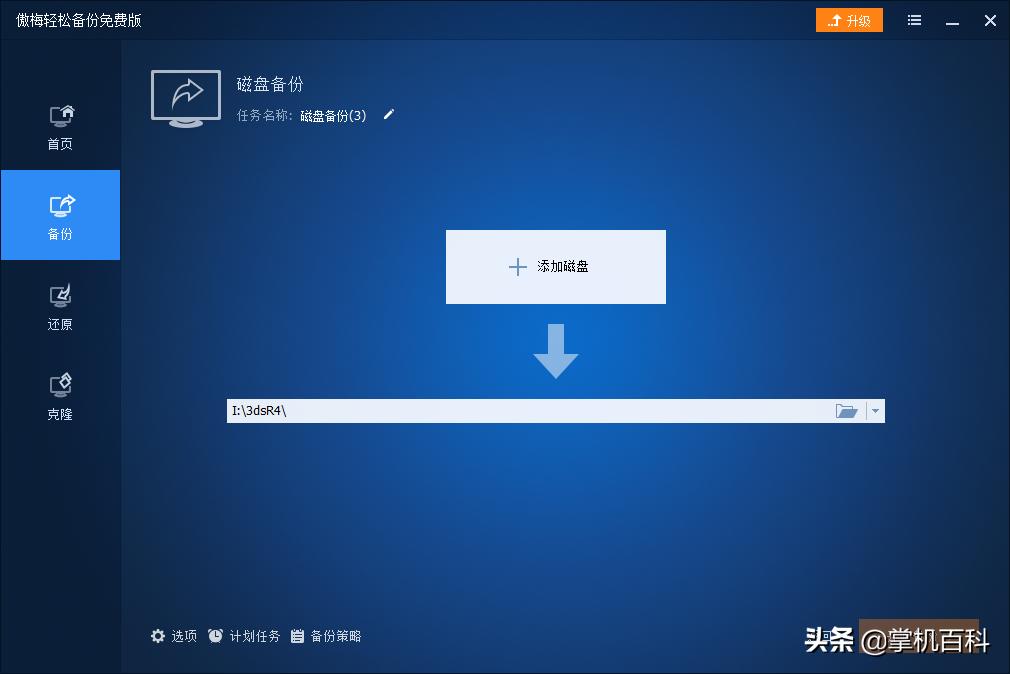Select 首页 home icon in sidebar
This screenshot has height=674, width=1010.
[x=59, y=115]
